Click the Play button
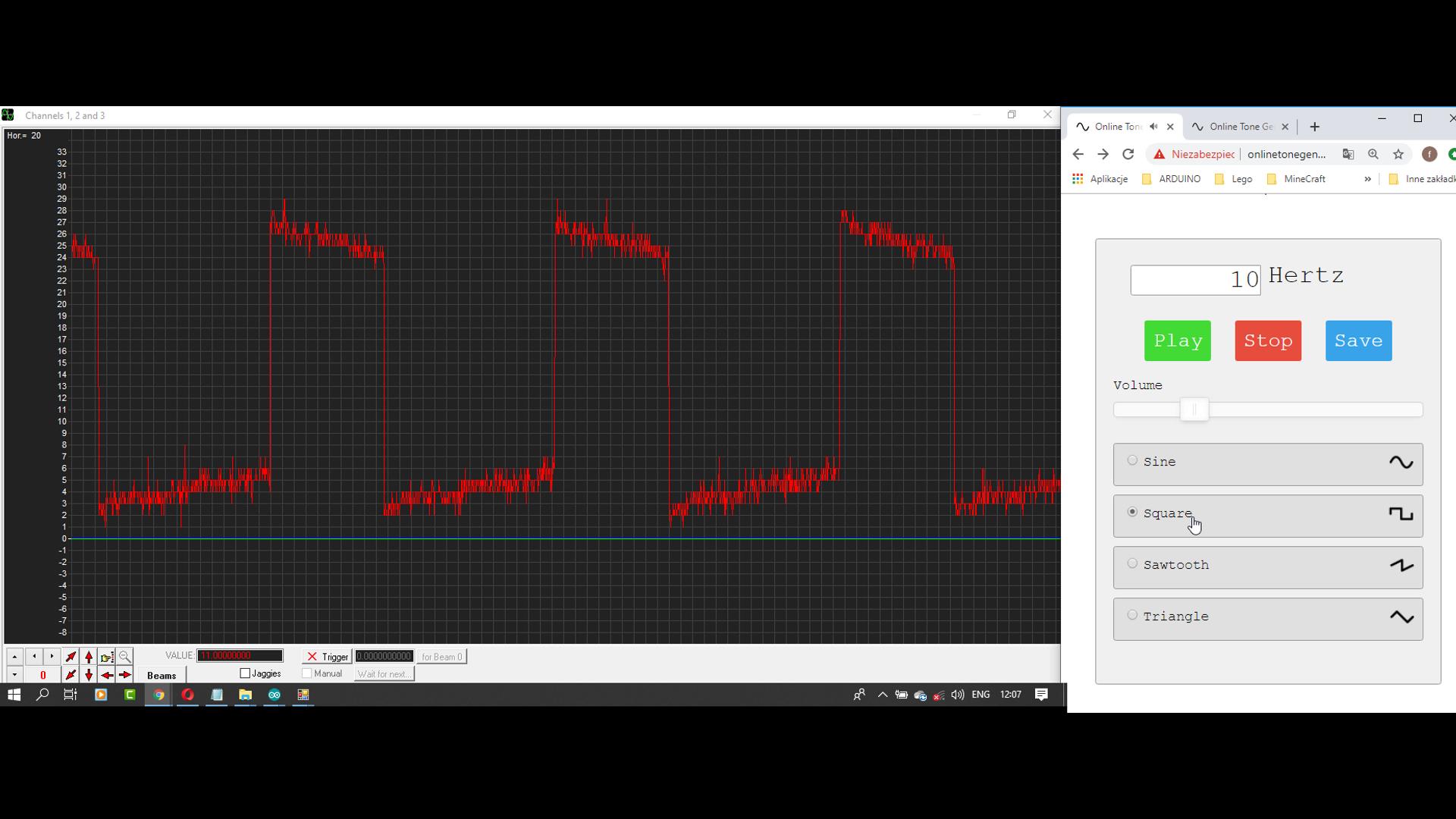Image resolution: width=1456 pixels, height=819 pixels. (1177, 340)
